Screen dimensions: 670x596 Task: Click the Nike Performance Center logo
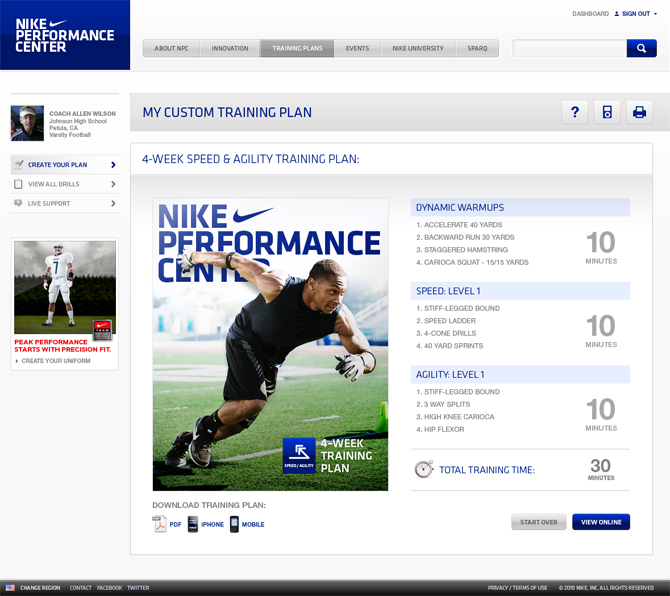coord(65,35)
